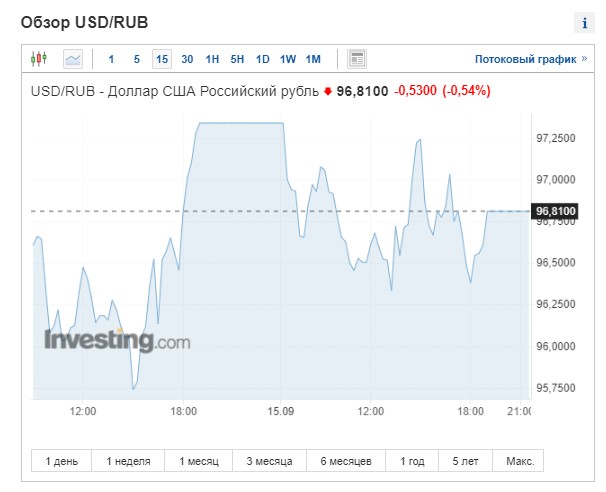606x492 pixels.
Task: Switch interval to 1W
Action: 288,59
